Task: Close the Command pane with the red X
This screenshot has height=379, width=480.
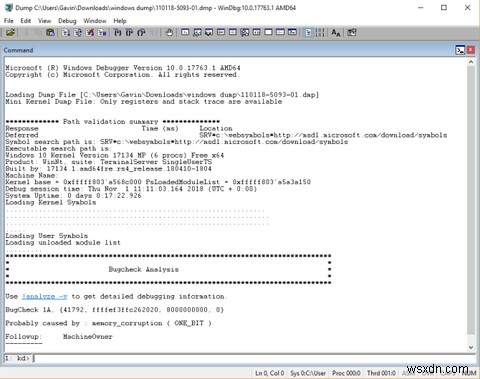Action: 471,50
